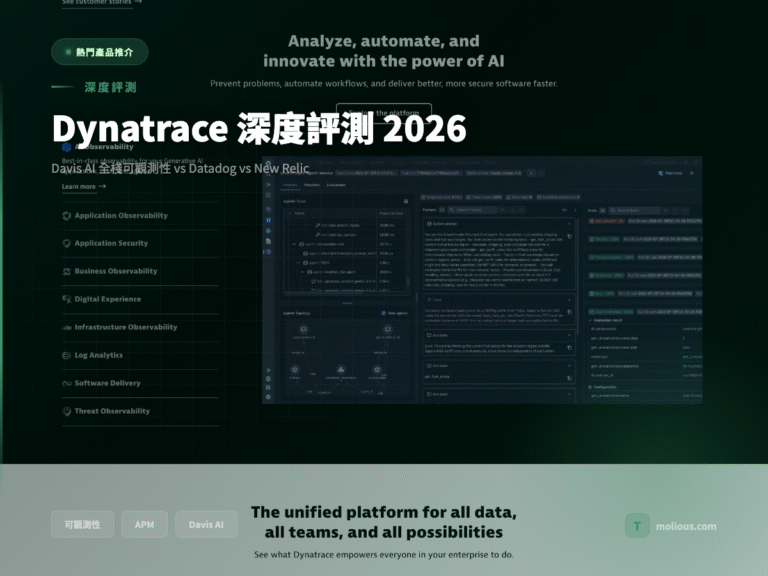Open Digital Experience label

(108, 299)
